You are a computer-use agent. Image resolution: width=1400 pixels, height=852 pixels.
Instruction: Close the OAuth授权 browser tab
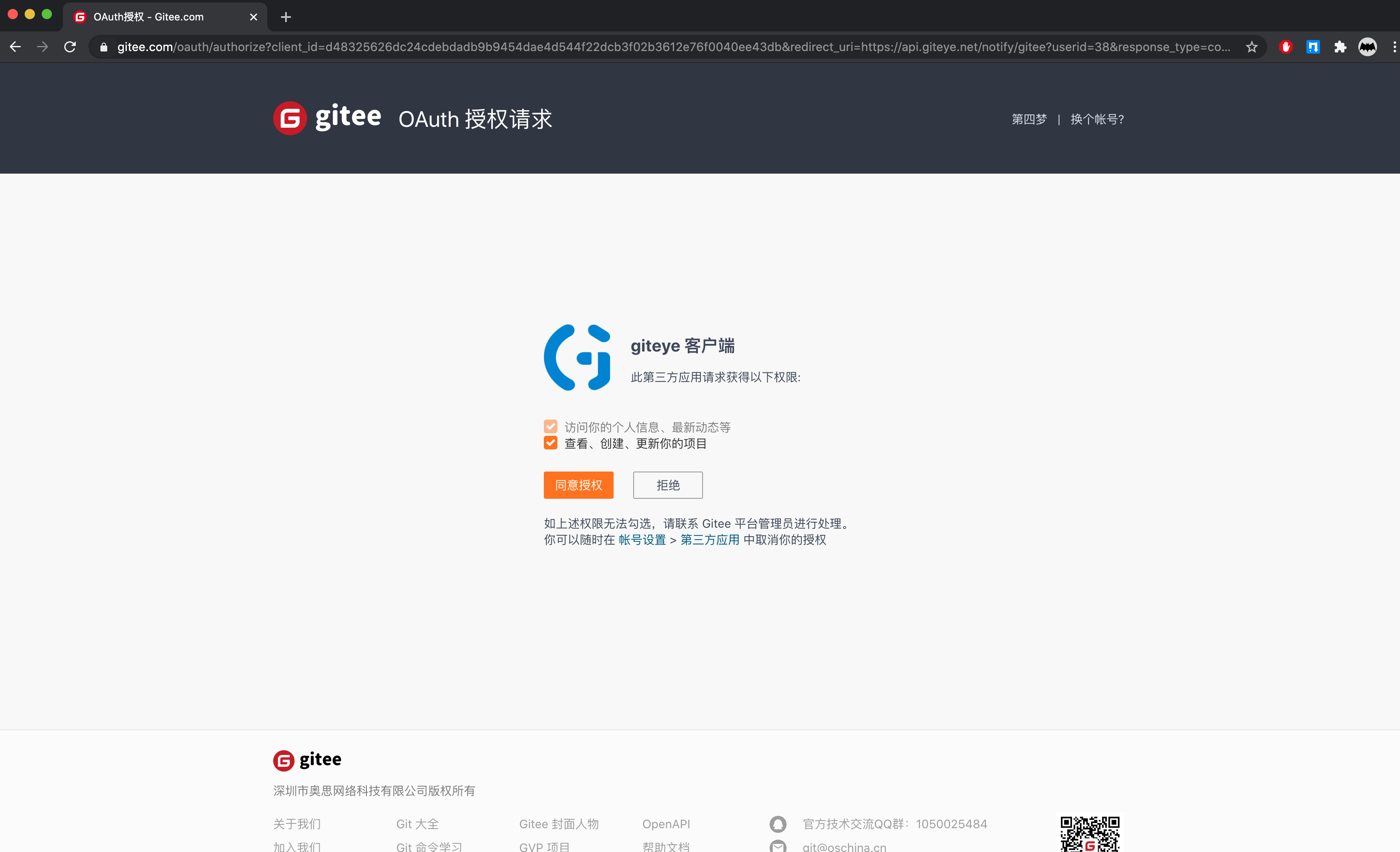tap(254, 17)
